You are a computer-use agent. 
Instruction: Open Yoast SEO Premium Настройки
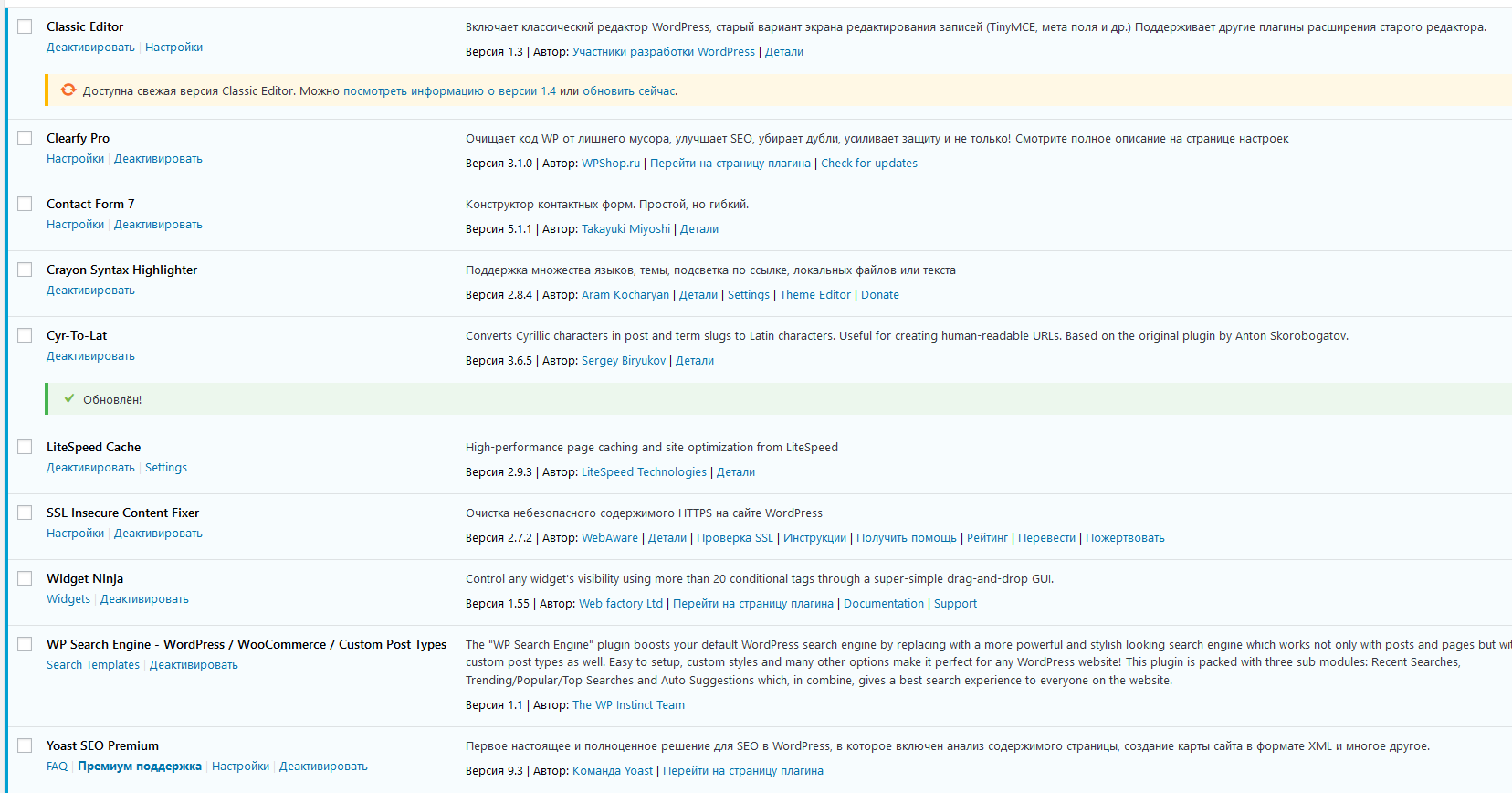[240, 767]
